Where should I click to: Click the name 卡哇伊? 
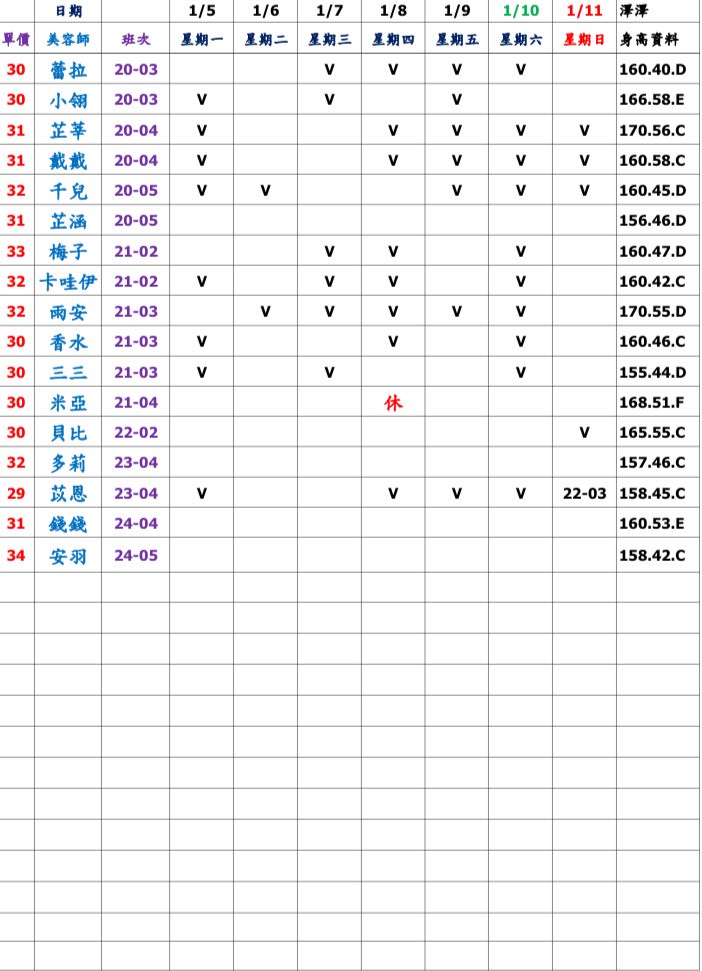pyautogui.click(x=68, y=282)
